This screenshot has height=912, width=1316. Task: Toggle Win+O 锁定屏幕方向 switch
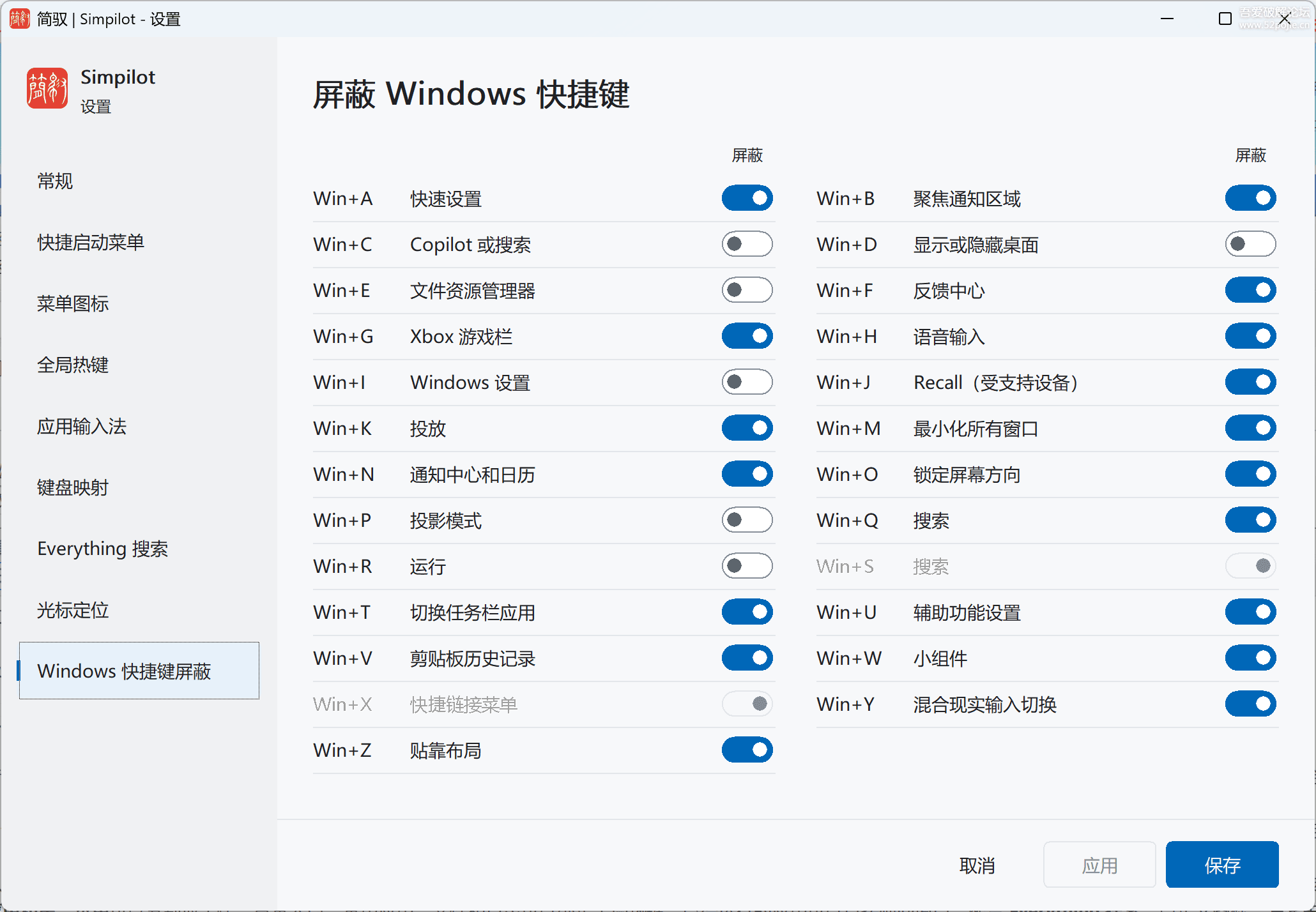point(1250,474)
